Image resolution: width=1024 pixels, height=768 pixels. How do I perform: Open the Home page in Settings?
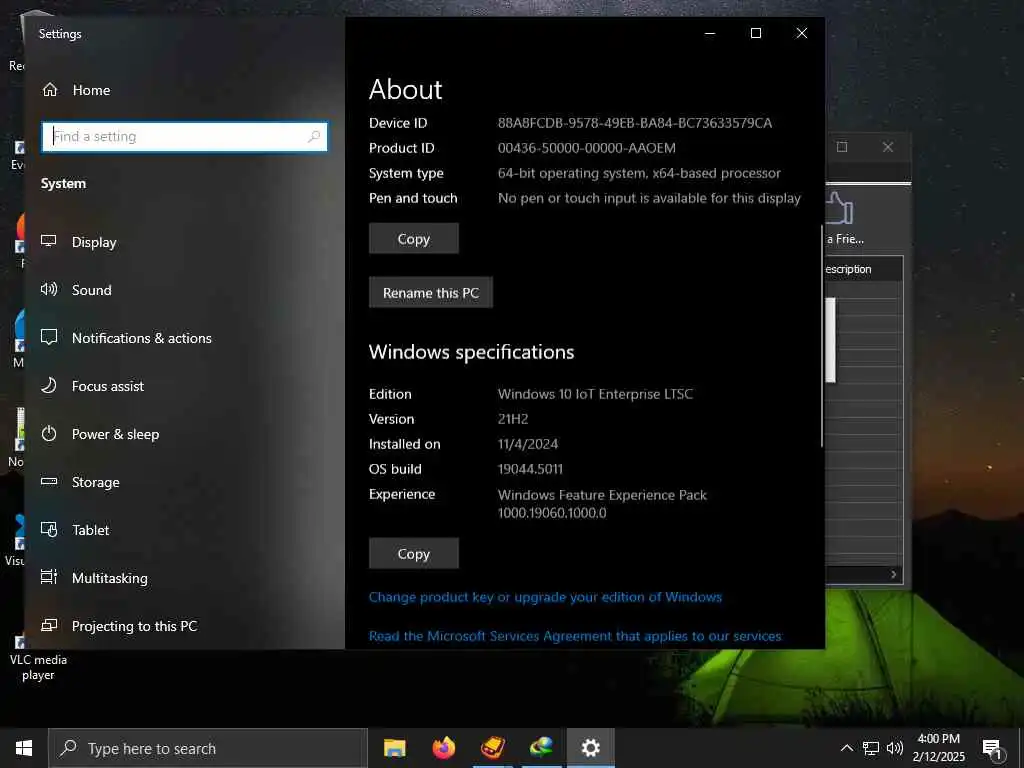[x=76, y=90]
